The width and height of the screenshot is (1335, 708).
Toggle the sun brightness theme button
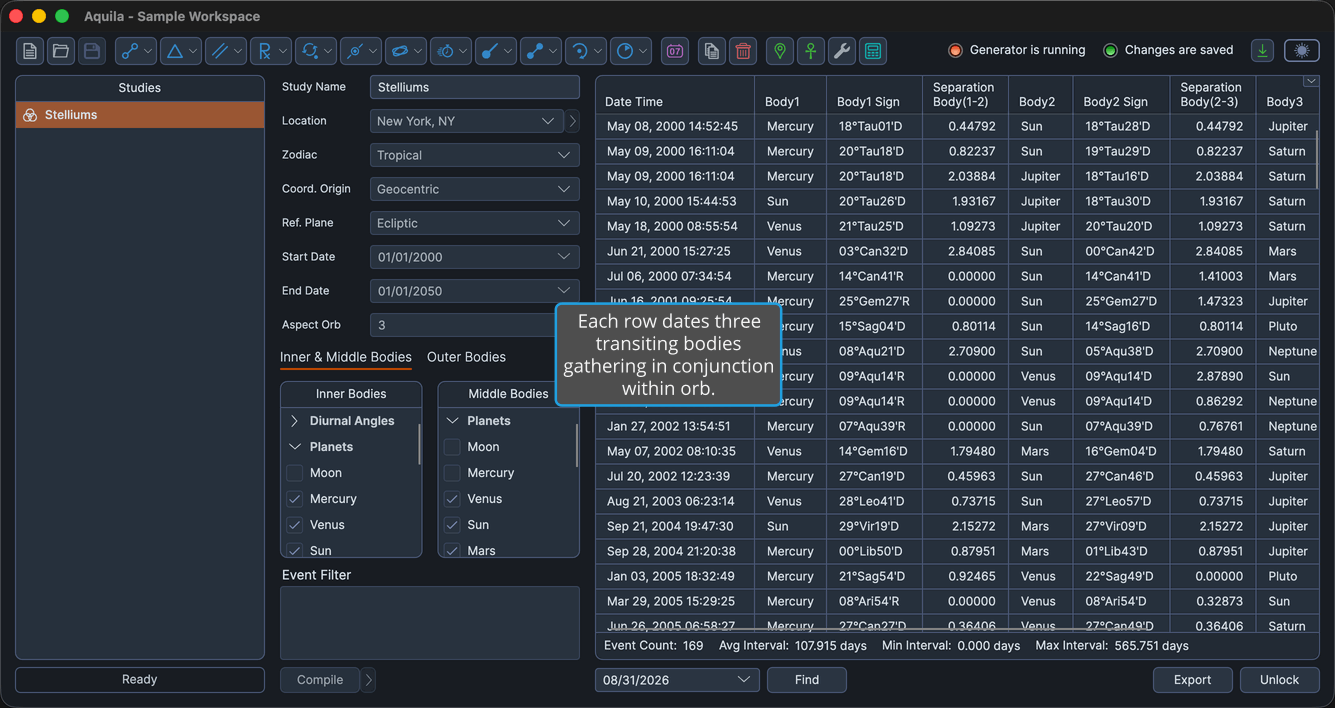coord(1302,51)
